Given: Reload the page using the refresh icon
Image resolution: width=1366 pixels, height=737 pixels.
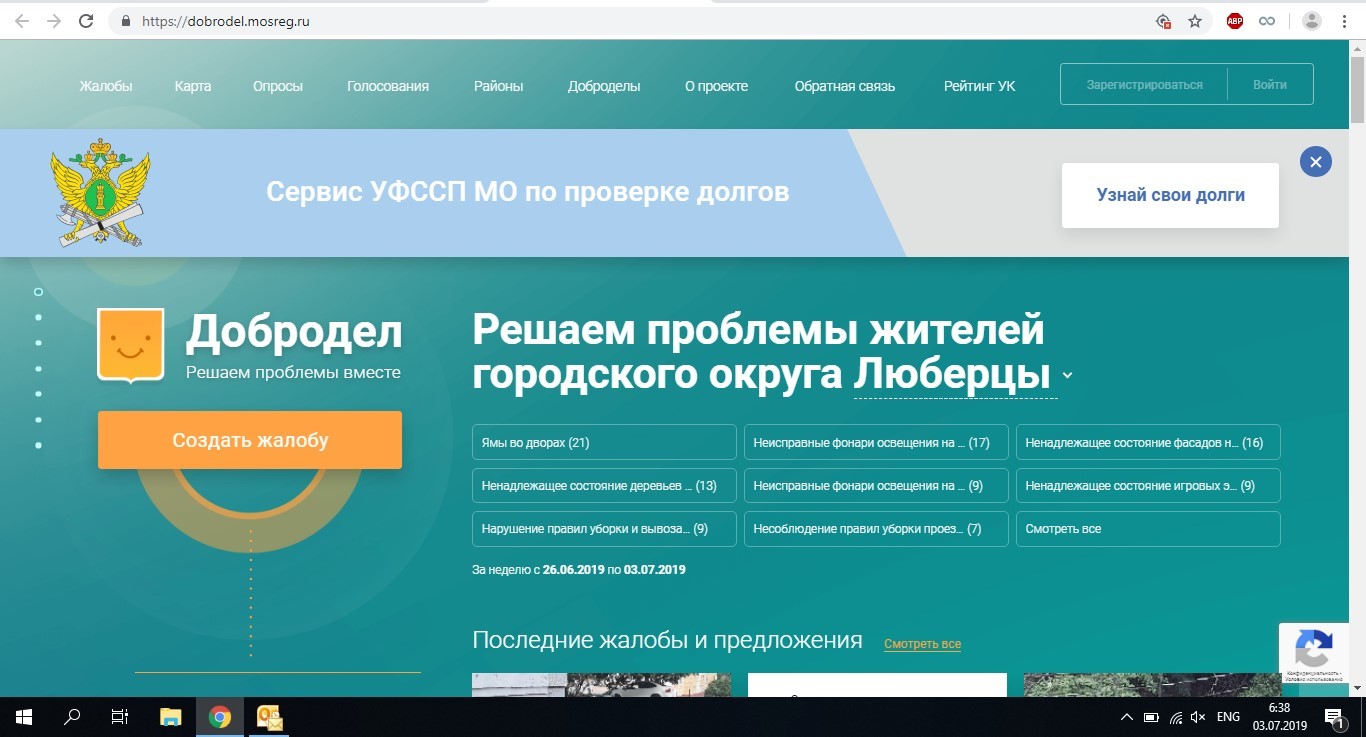Looking at the screenshot, I should pos(86,21).
